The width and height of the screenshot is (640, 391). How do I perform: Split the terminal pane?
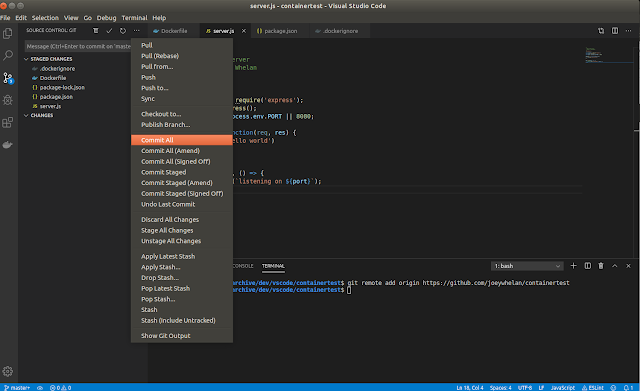point(587,266)
